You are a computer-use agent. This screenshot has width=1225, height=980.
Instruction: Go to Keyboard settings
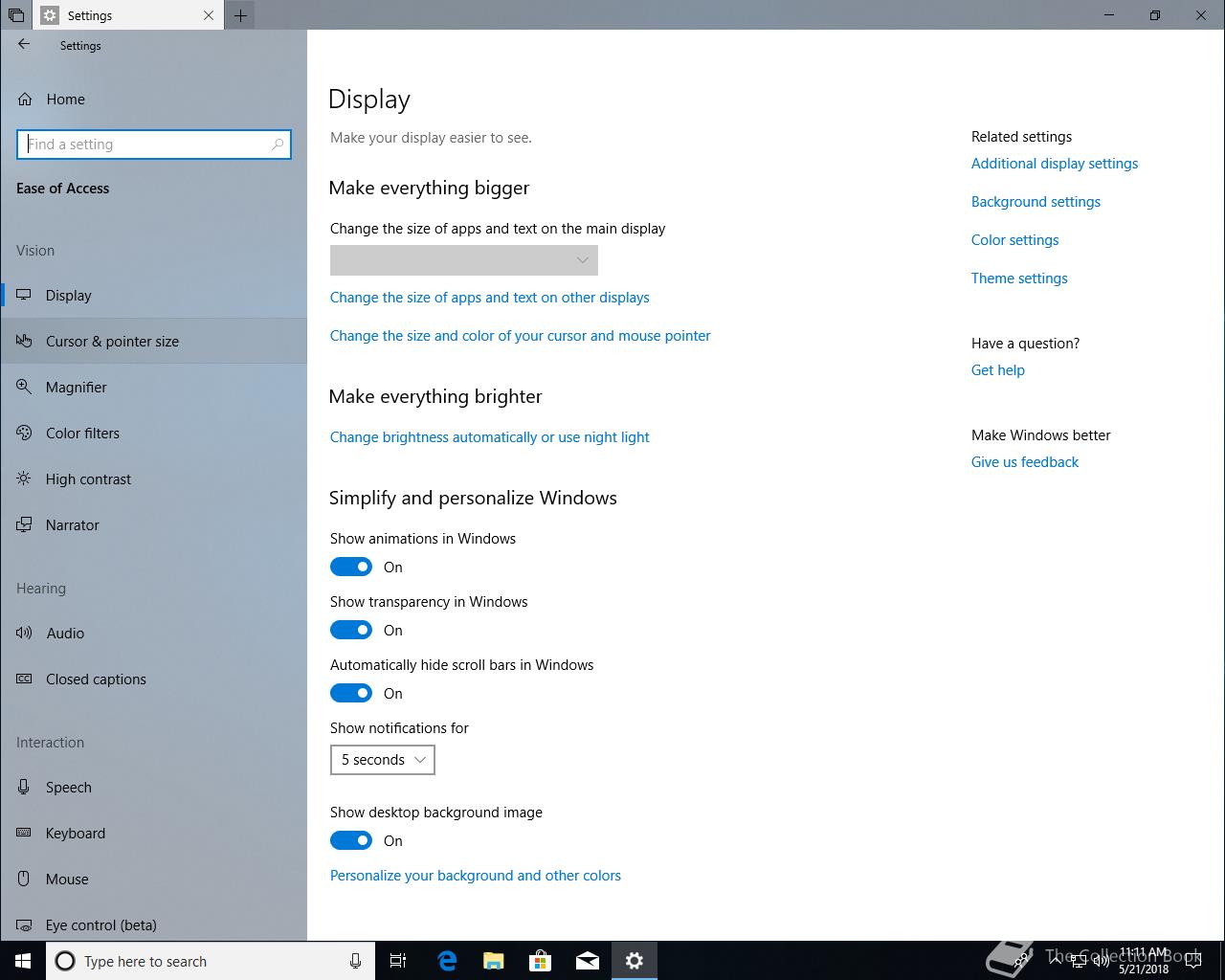154,833
